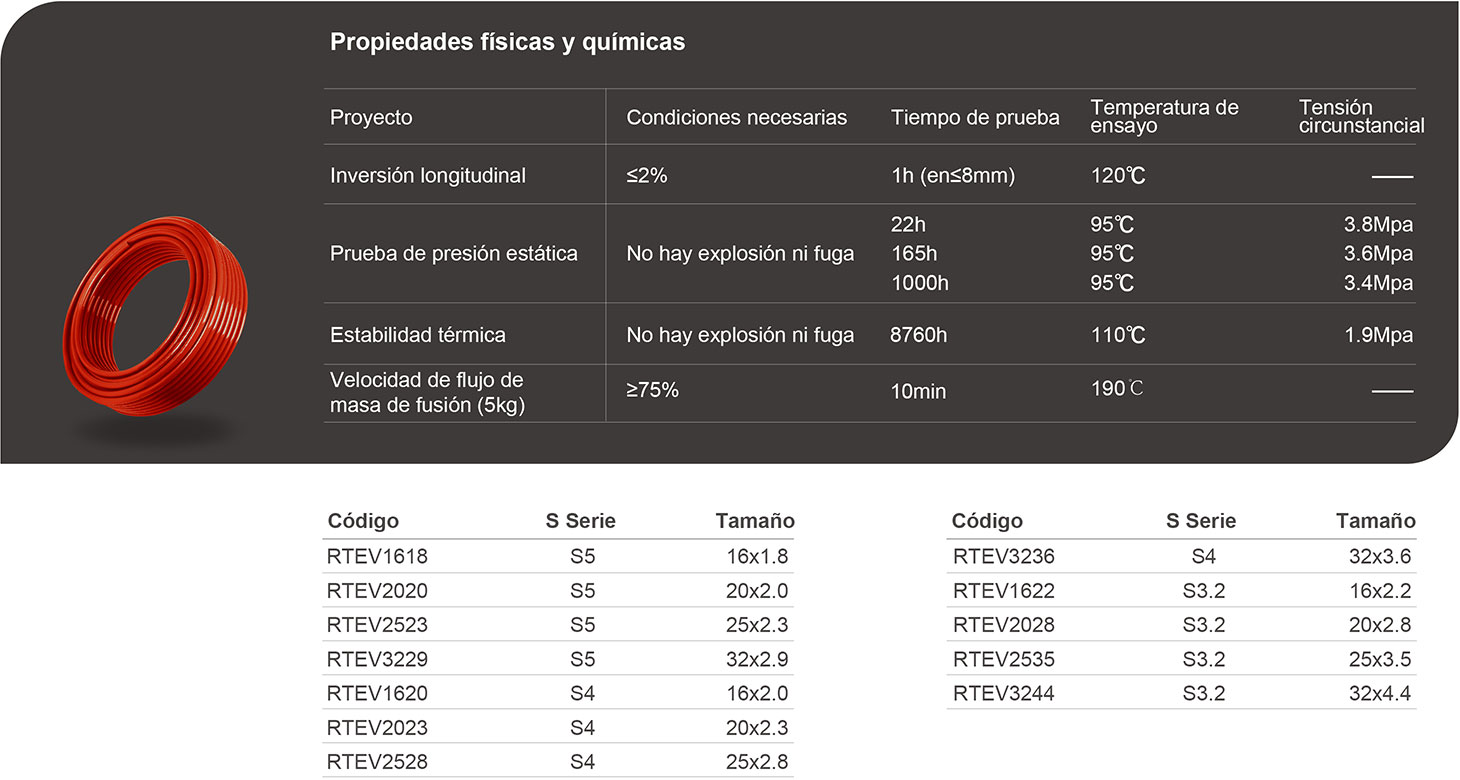Image resolution: width=1460 pixels, height=780 pixels.
Task: Select the 'Temperatura de ensayo' header
Action: pos(1164,116)
